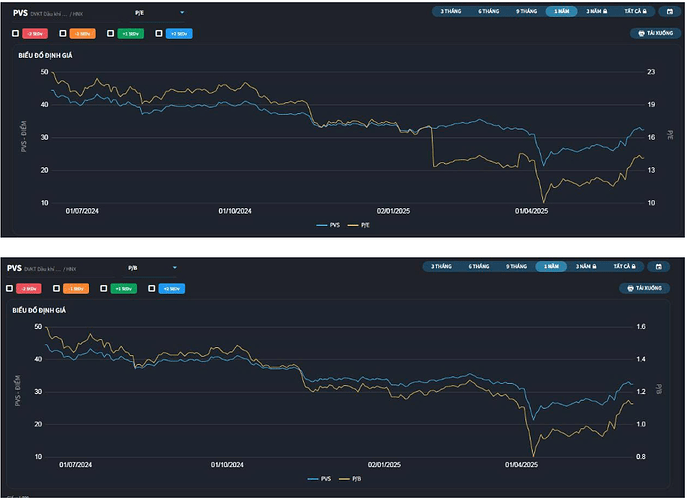The width and height of the screenshot is (687, 500).
Task: Select 1 NĂM range in P/E panel
Action: pos(561,11)
